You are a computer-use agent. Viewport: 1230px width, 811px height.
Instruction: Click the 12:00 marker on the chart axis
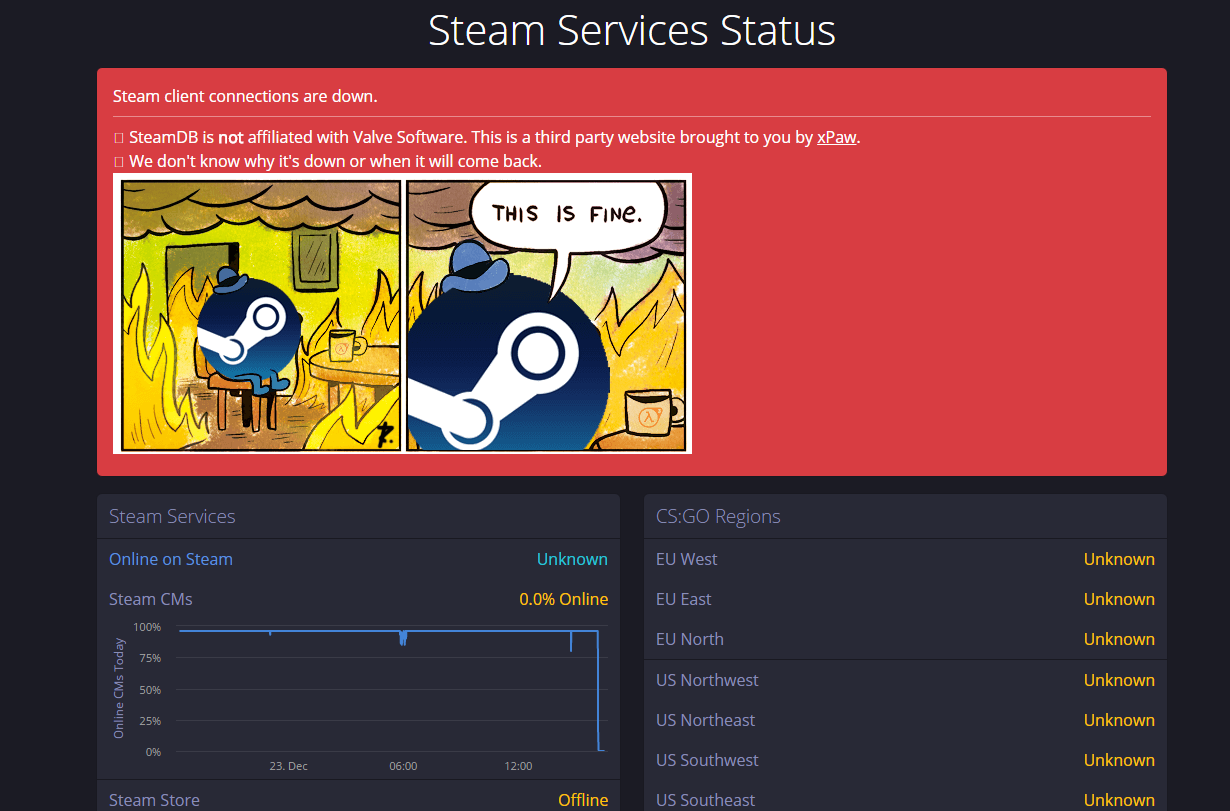pos(518,766)
